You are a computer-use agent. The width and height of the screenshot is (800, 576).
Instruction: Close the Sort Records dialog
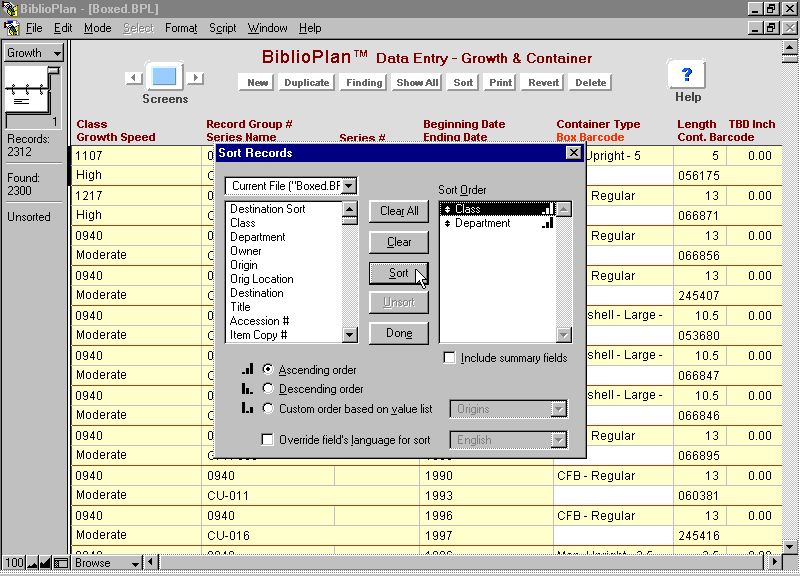pos(573,152)
